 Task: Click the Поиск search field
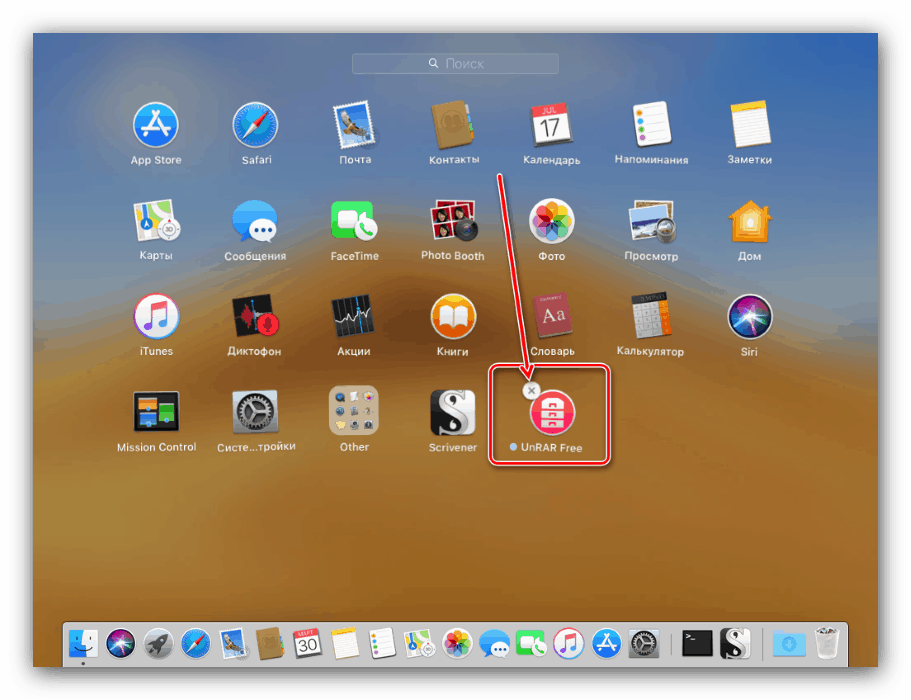pyautogui.click(x=455, y=63)
